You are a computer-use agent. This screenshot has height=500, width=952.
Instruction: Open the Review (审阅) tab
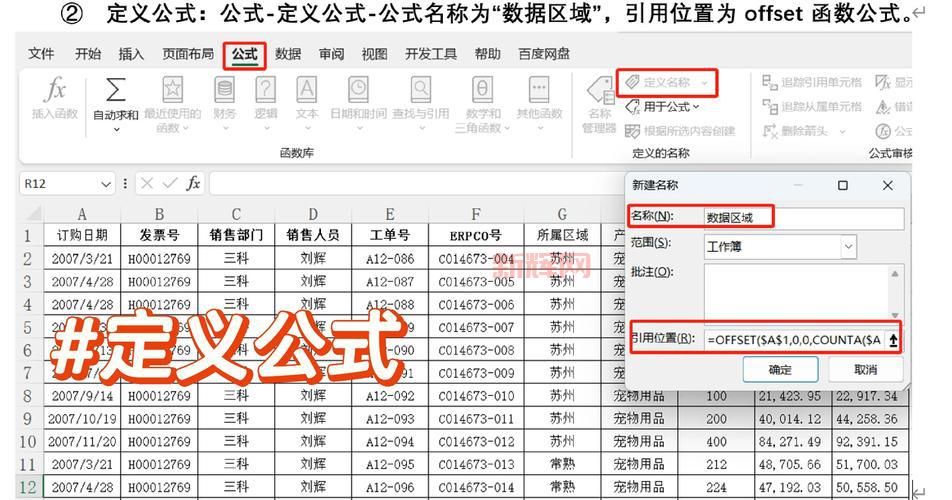(332, 54)
